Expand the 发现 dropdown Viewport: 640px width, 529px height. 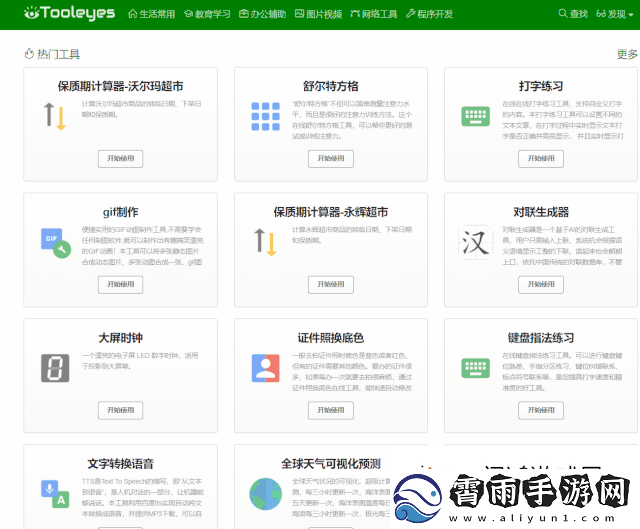click(615, 14)
